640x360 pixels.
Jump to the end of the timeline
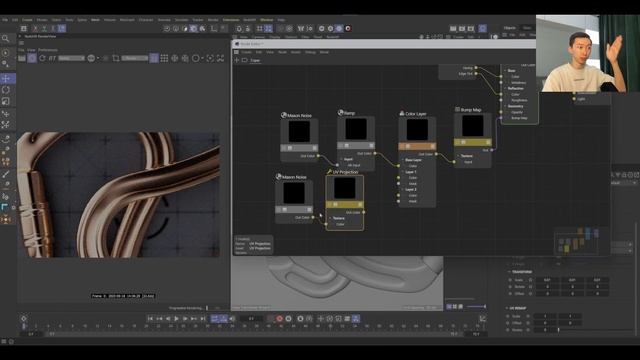[x=203, y=318]
